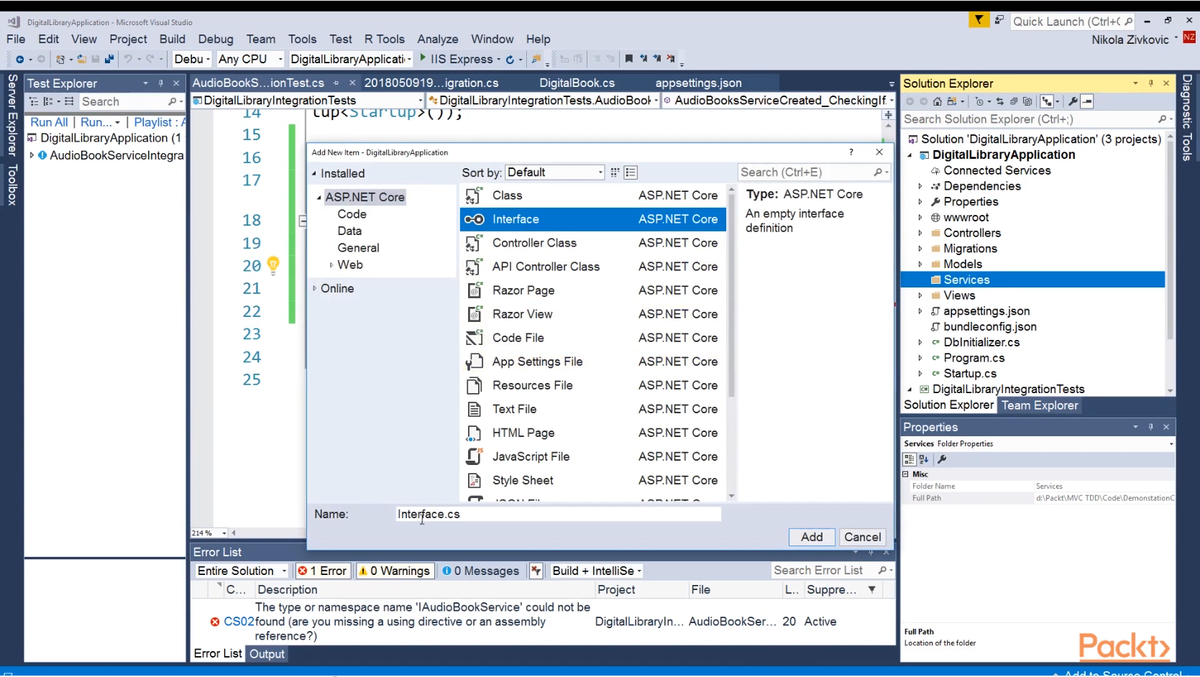Open the Any CPU platform dropdown
This screenshot has width=1200, height=677.
click(250, 59)
